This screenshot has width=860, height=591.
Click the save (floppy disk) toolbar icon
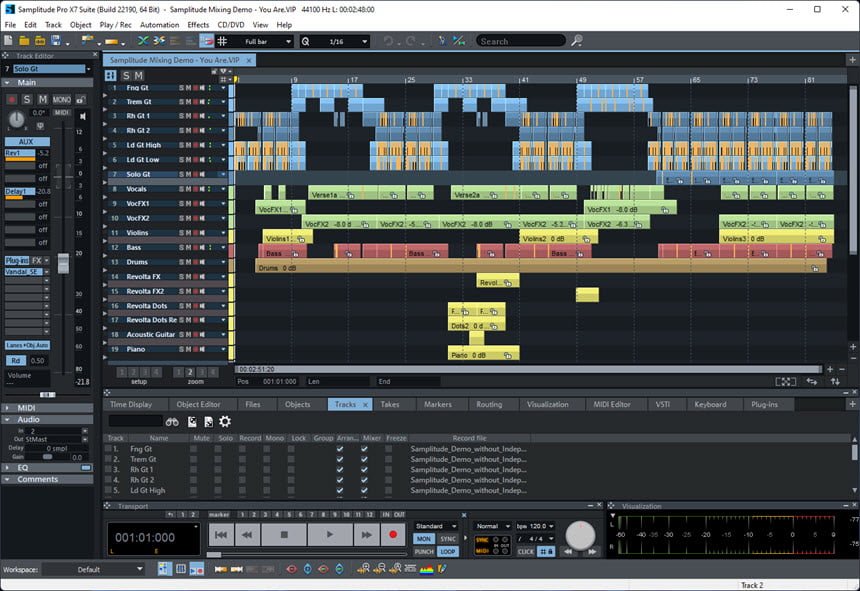[56, 41]
